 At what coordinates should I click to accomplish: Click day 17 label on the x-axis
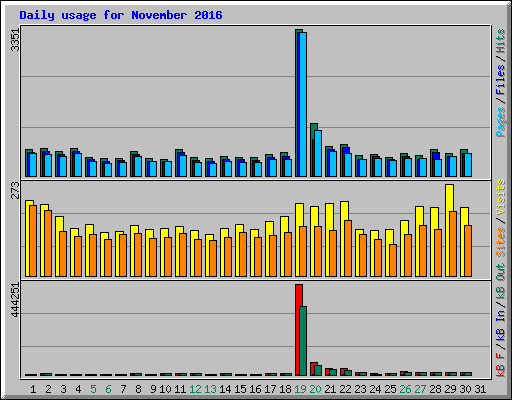click(x=270, y=389)
